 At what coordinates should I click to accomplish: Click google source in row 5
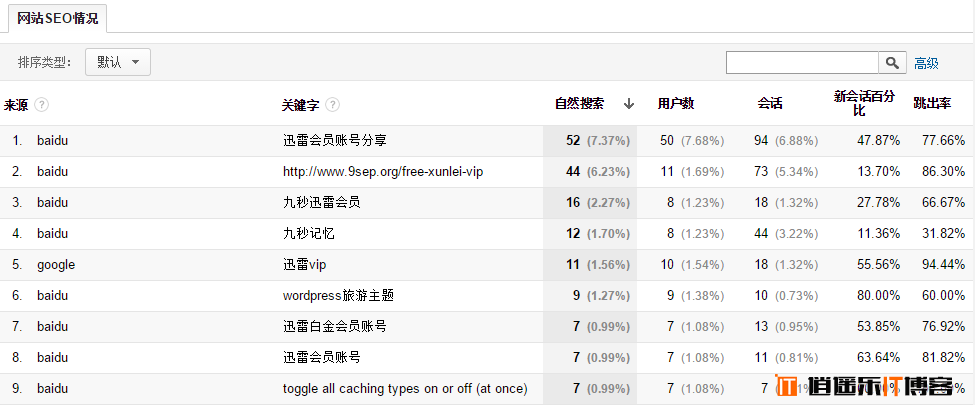56,265
